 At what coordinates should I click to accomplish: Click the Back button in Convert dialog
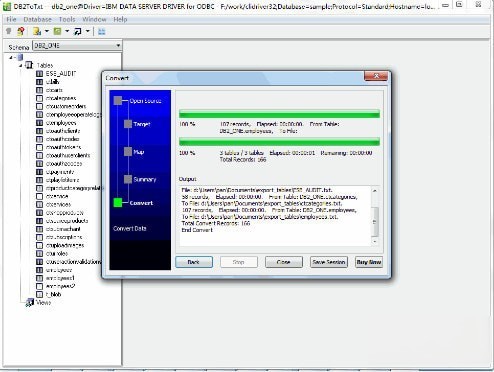194,262
